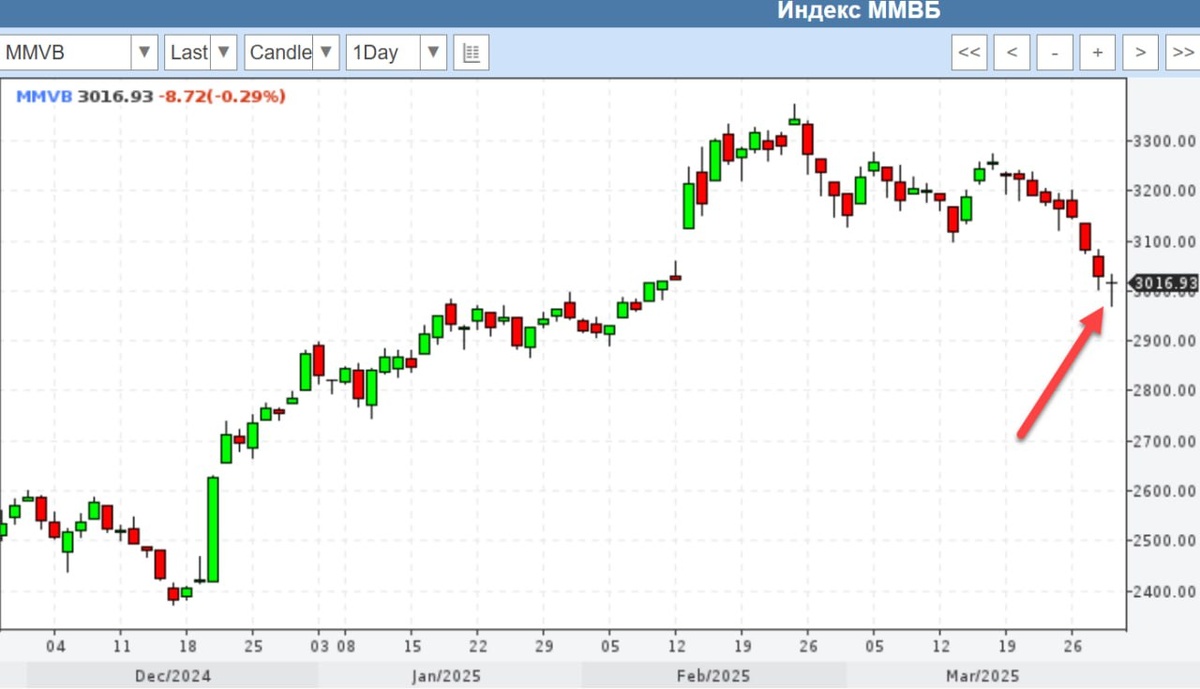The image size is (1200, 689).
Task: Click the 2600.00 price axis label
Action: tap(1162, 491)
